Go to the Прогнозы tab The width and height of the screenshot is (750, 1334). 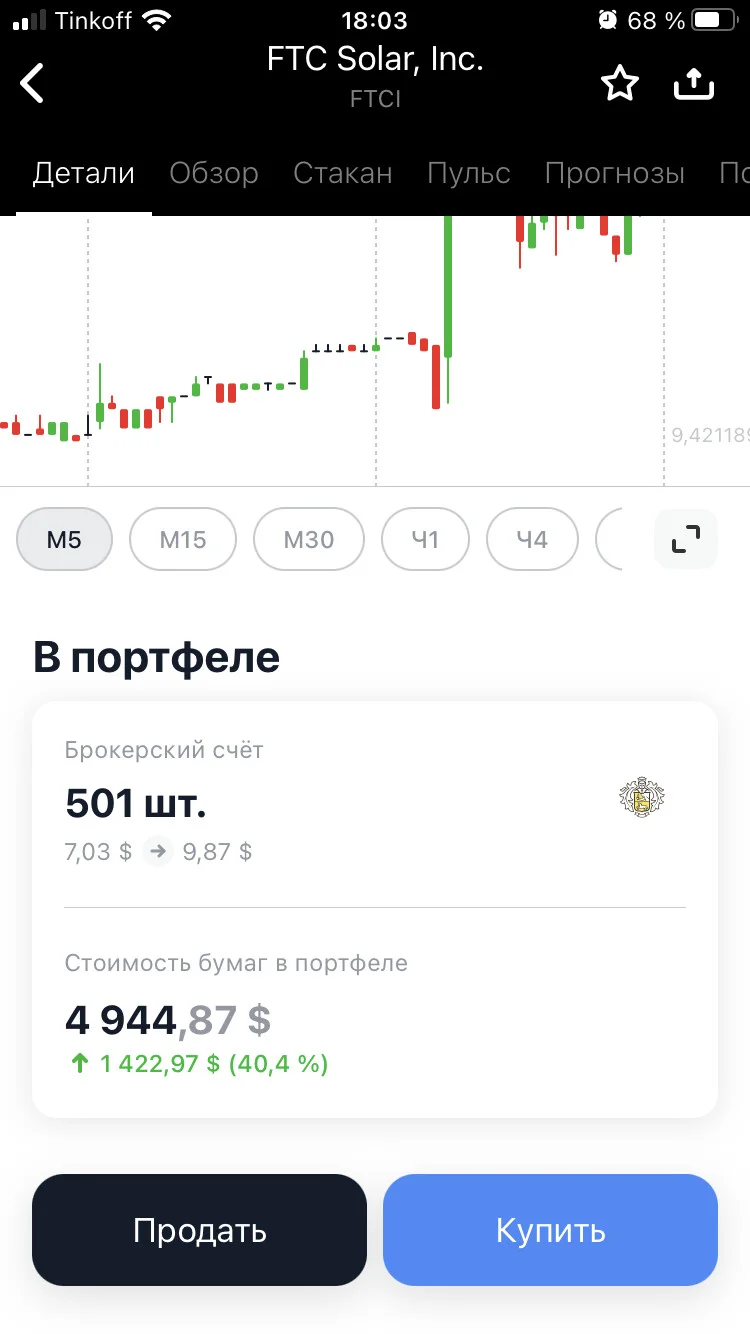(x=615, y=173)
